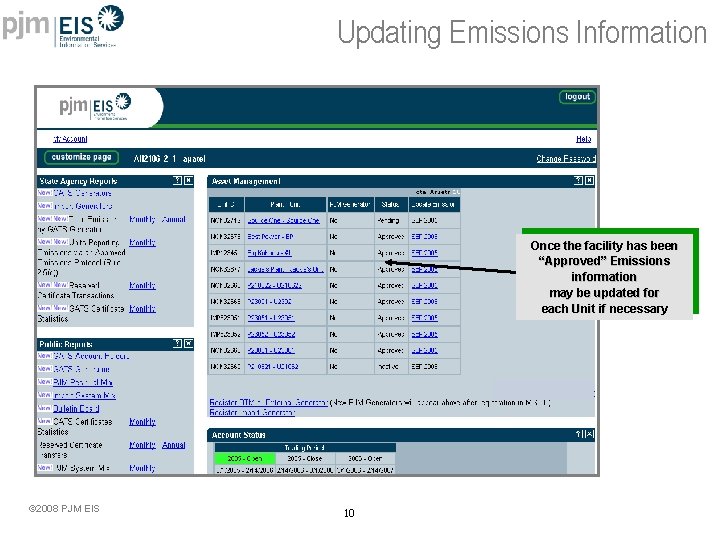Click the Register Import Generator link
Screen dimensions: 720x540
(x=252, y=412)
